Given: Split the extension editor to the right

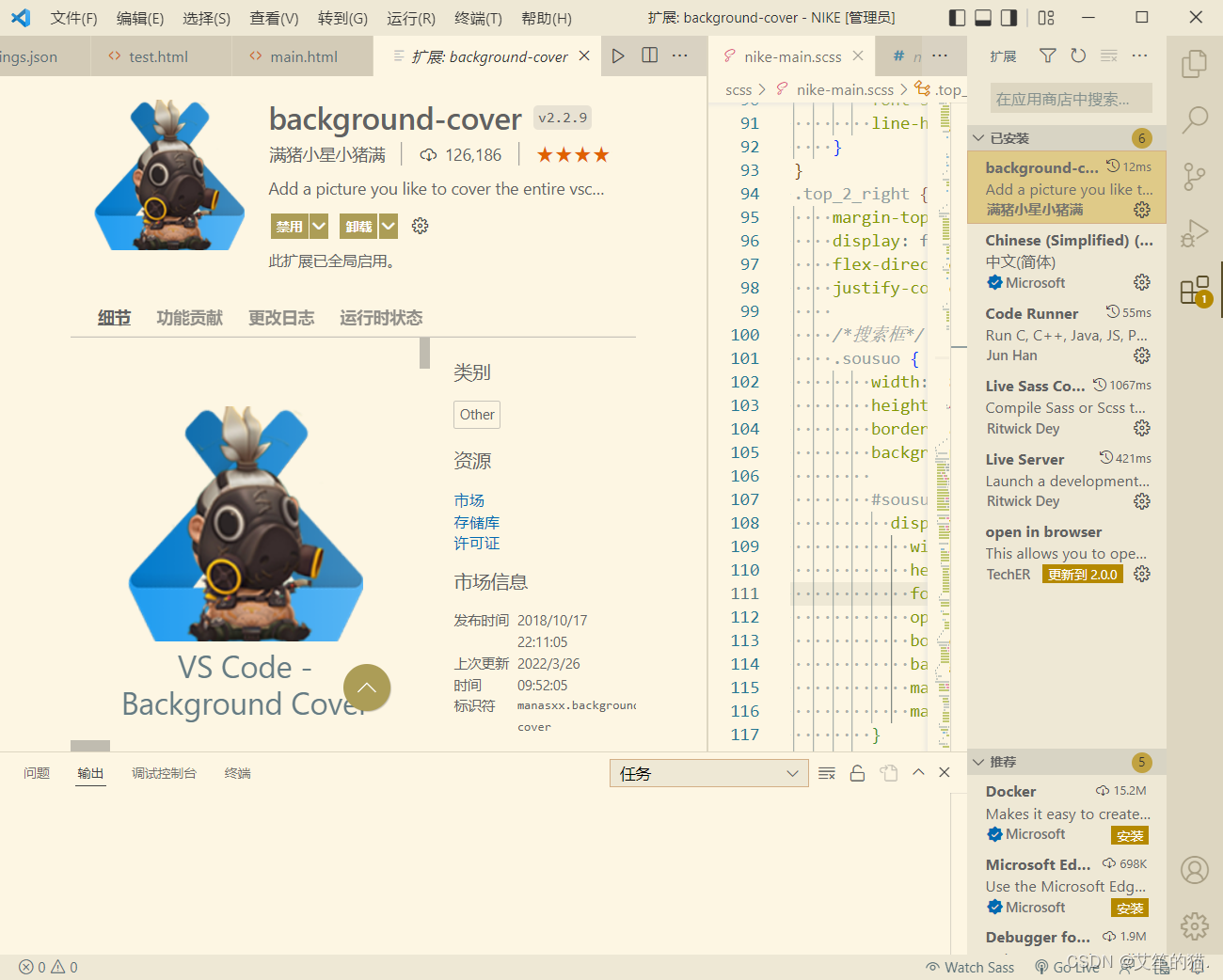Looking at the screenshot, I should [649, 56].
